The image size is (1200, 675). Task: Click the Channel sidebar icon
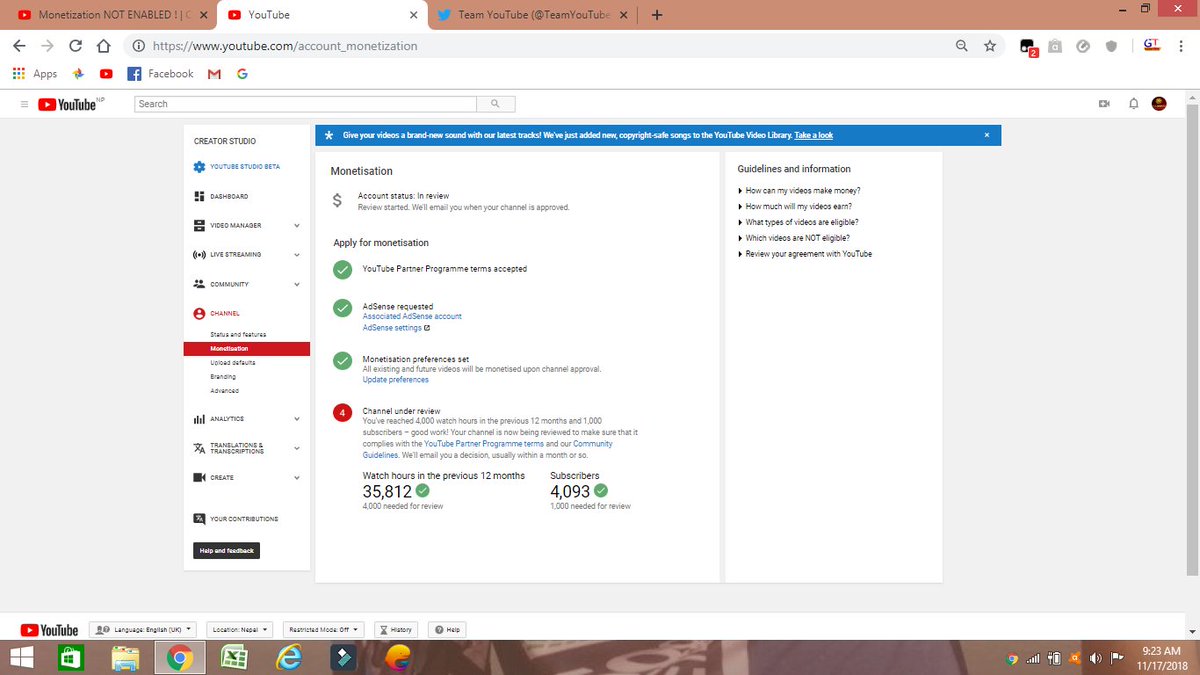pyautogui.click(x=199, y=314)
